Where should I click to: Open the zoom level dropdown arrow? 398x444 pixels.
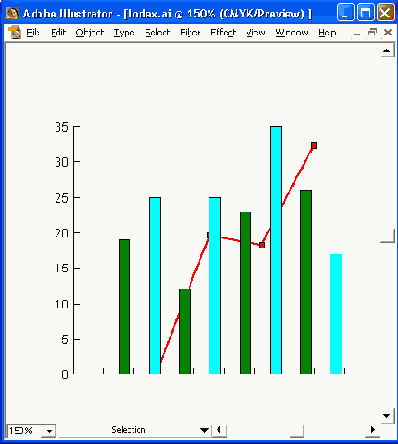coord(49,431)
